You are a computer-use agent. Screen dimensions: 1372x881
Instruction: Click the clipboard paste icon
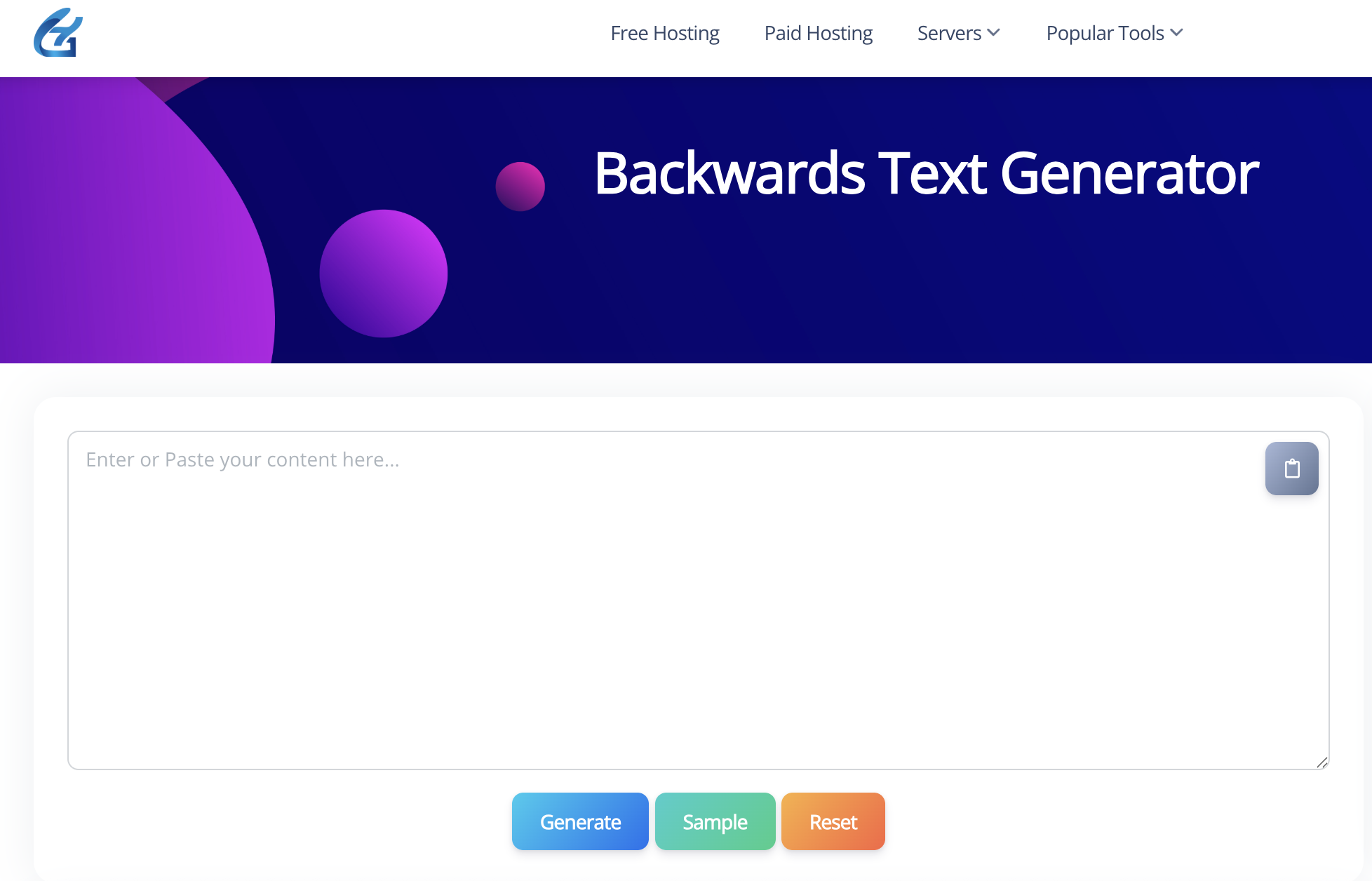[x=1291, y=469]
